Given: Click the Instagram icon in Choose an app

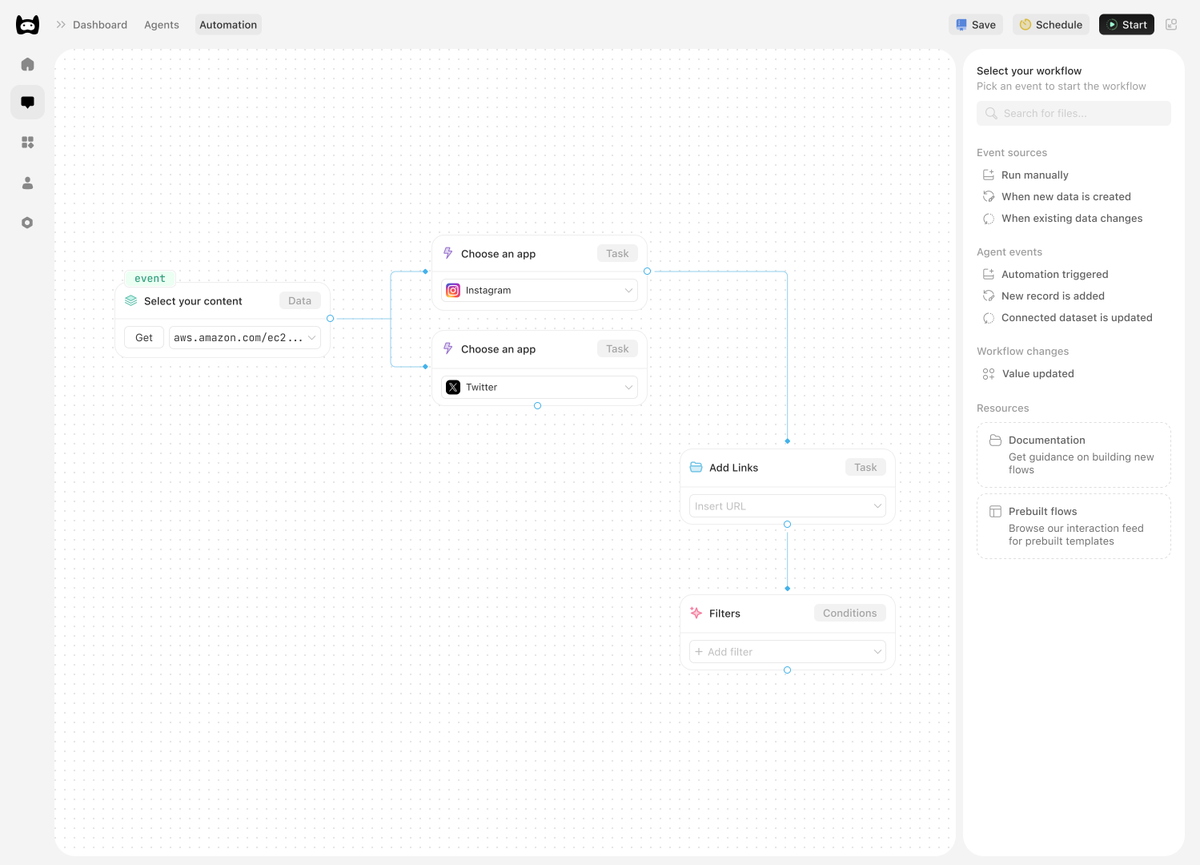Looking at the screenshot, I should (452, 290).
